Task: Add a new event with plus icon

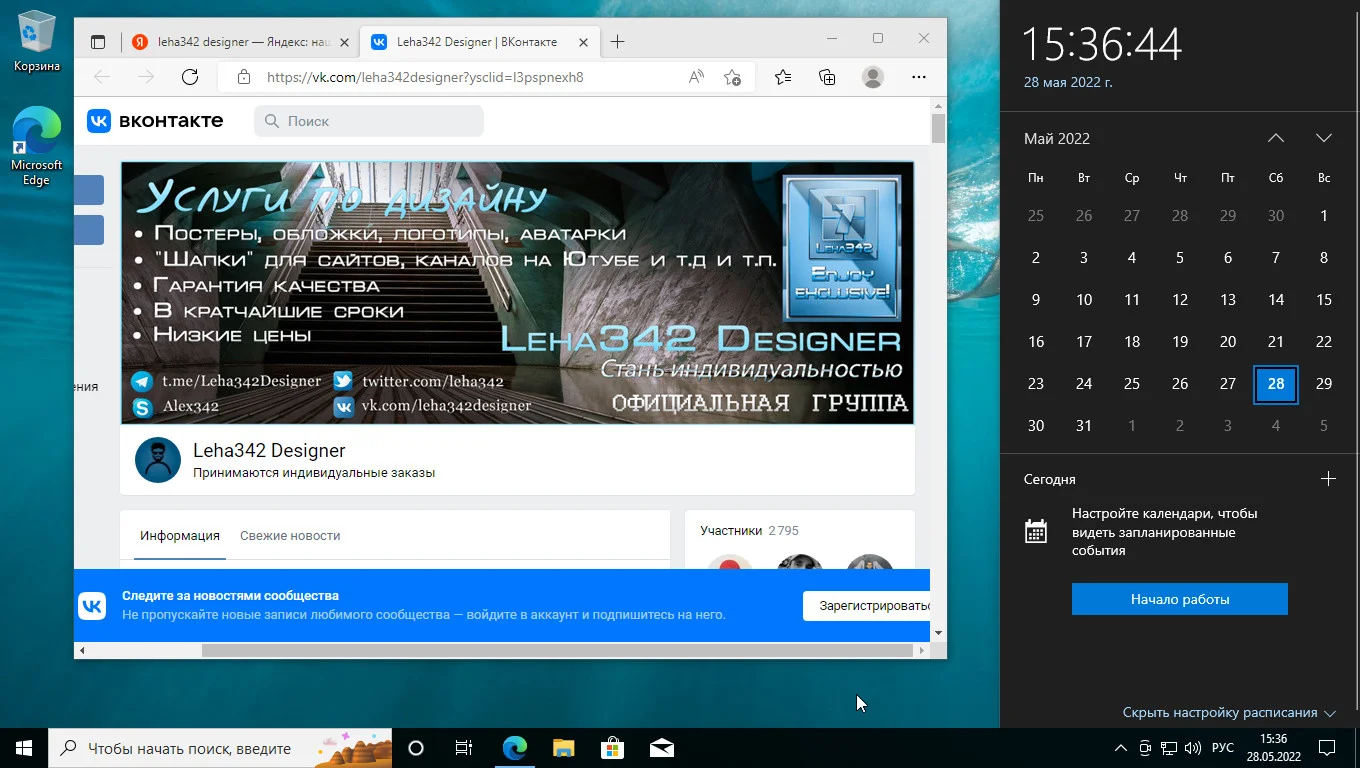Action: pos(1328,479)
